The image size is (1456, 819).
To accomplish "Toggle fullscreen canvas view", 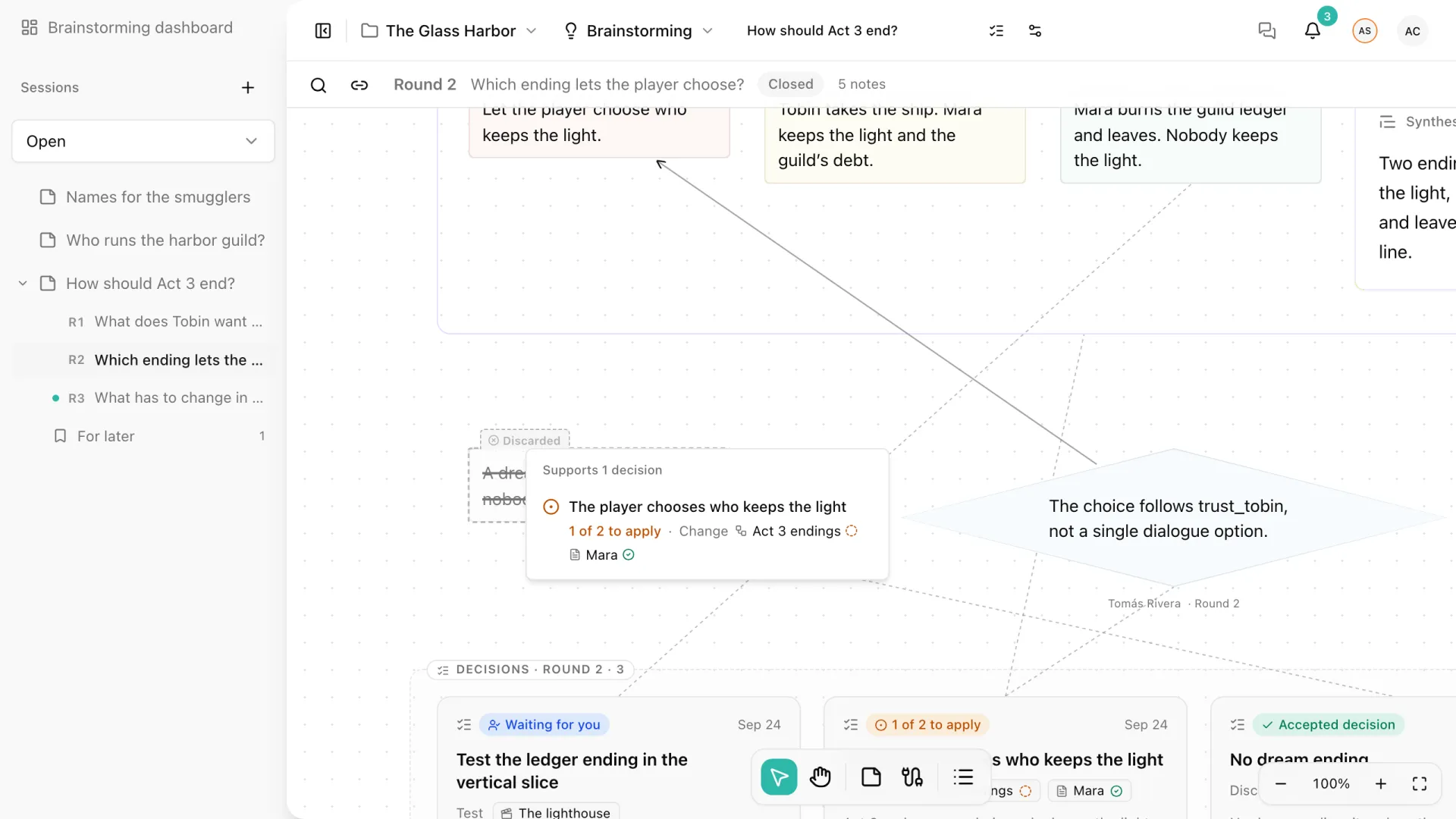I will 1420,784.
